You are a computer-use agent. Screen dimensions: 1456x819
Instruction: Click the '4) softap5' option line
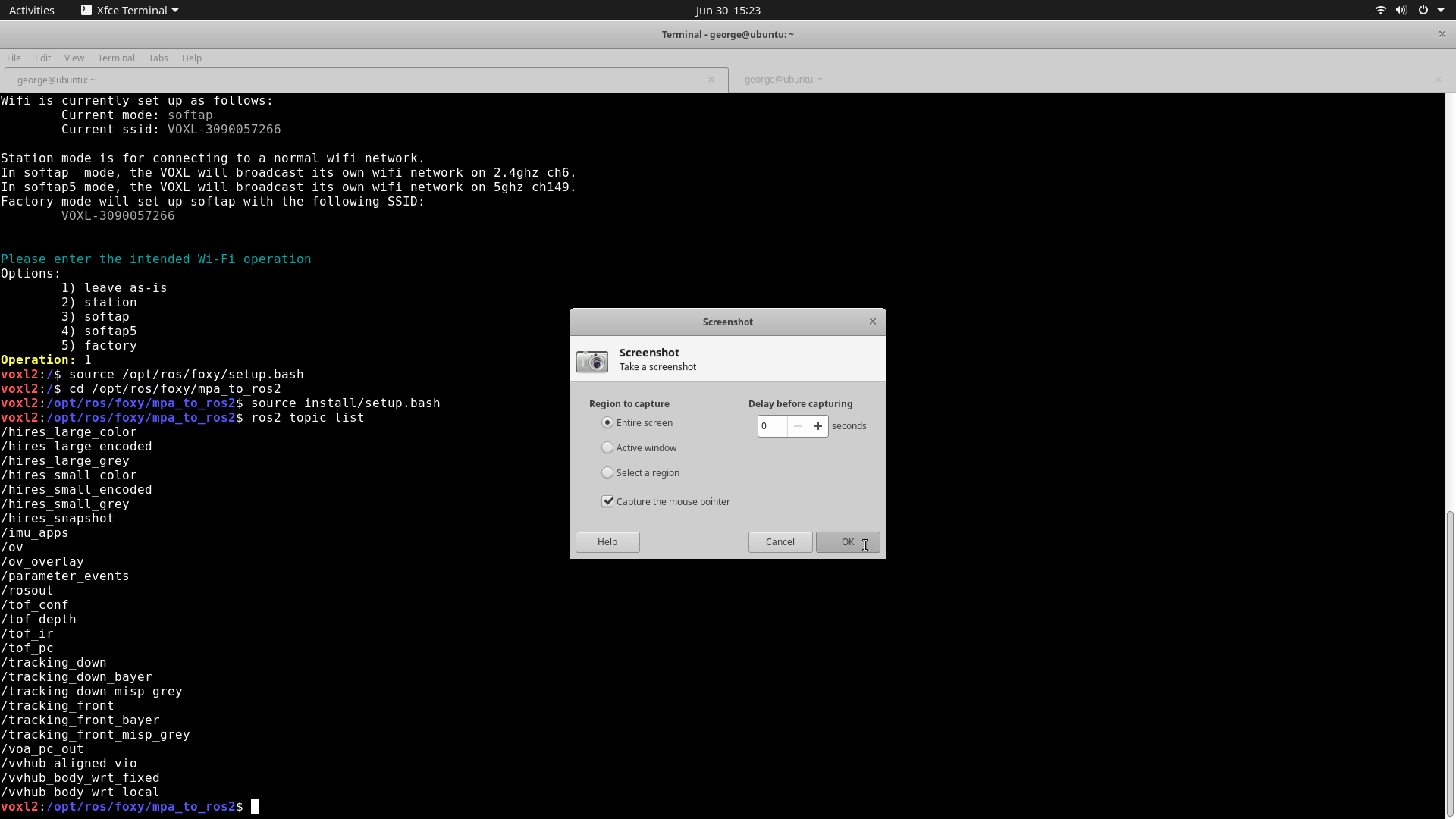point(99,331)
